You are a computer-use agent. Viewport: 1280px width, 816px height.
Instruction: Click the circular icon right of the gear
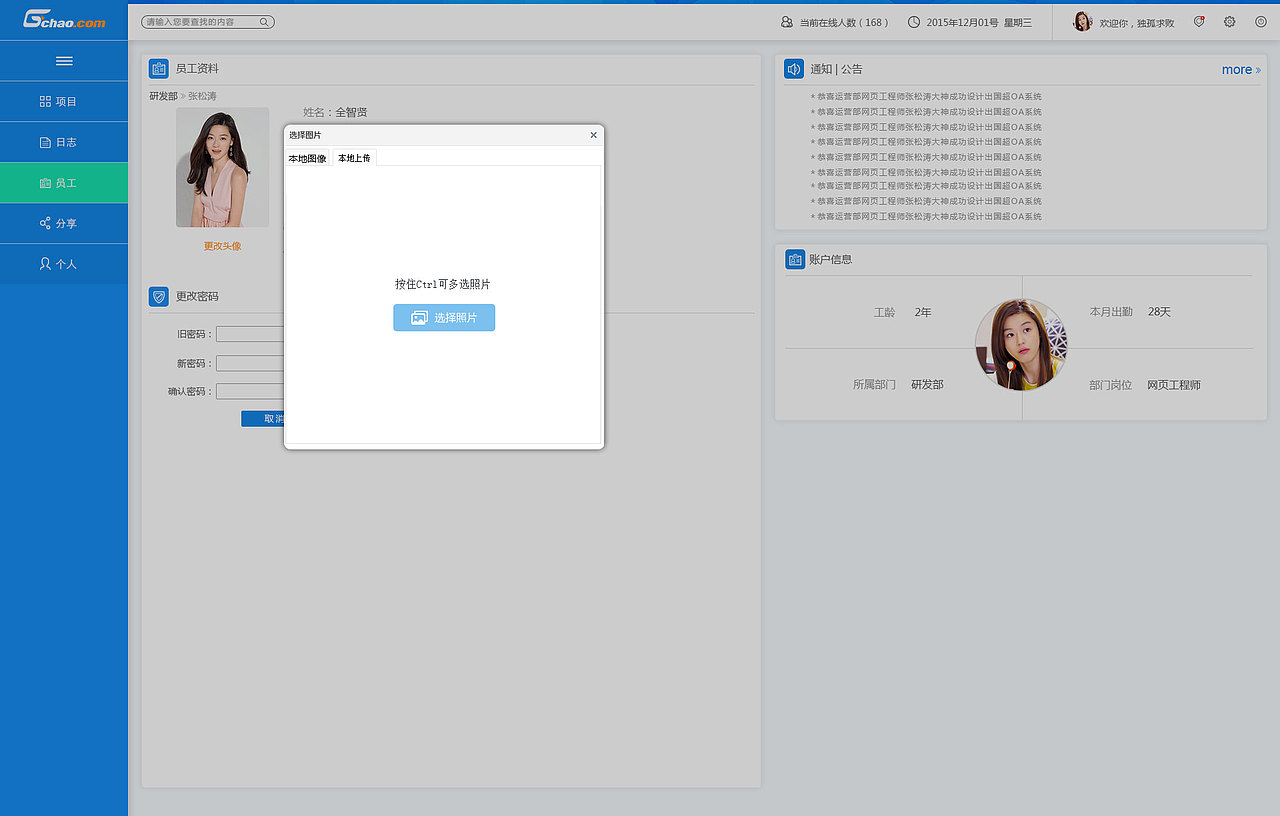(1261, 22)
